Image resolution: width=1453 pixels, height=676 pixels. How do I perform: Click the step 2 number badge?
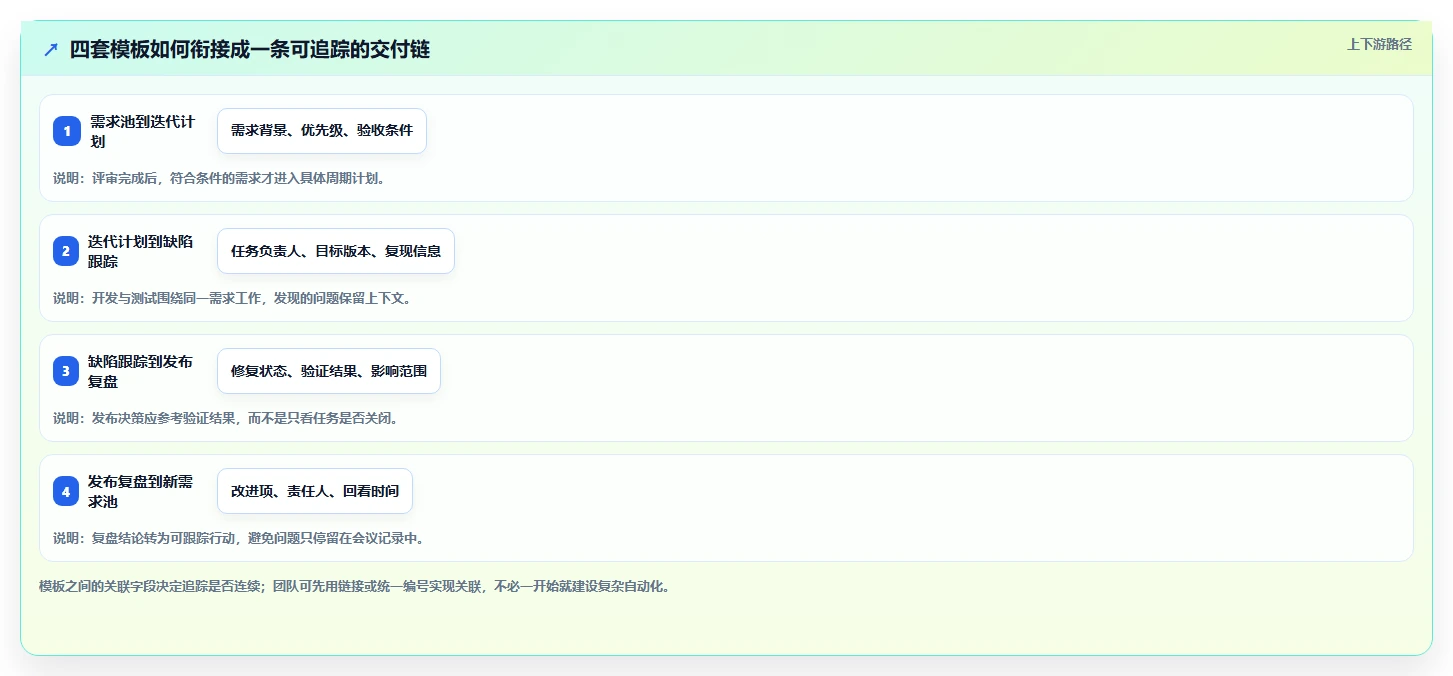tap(66, 251)
